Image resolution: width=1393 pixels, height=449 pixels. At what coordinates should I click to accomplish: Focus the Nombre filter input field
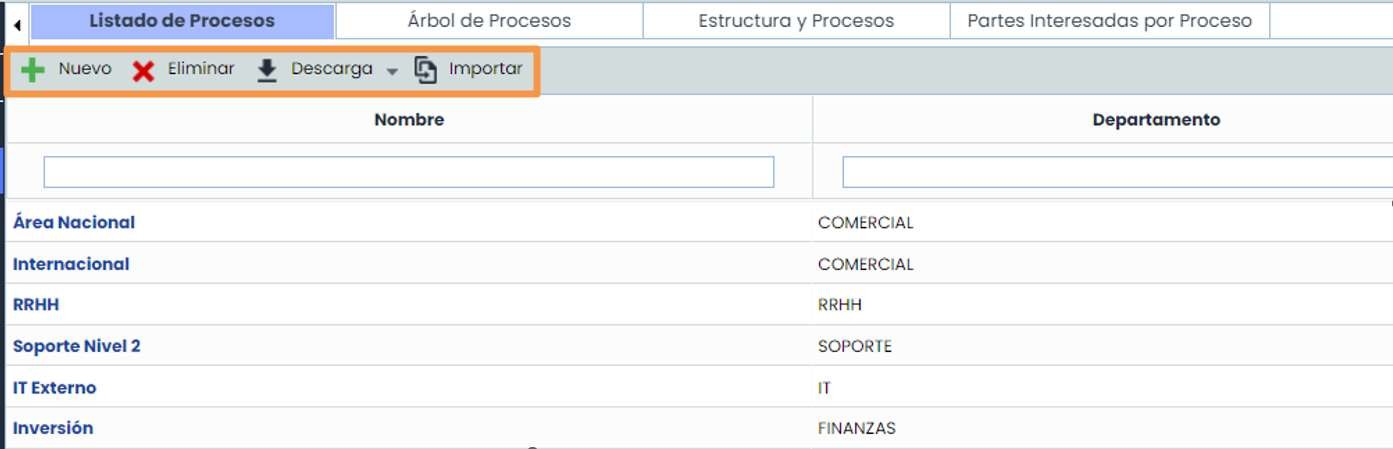point(409,172)
